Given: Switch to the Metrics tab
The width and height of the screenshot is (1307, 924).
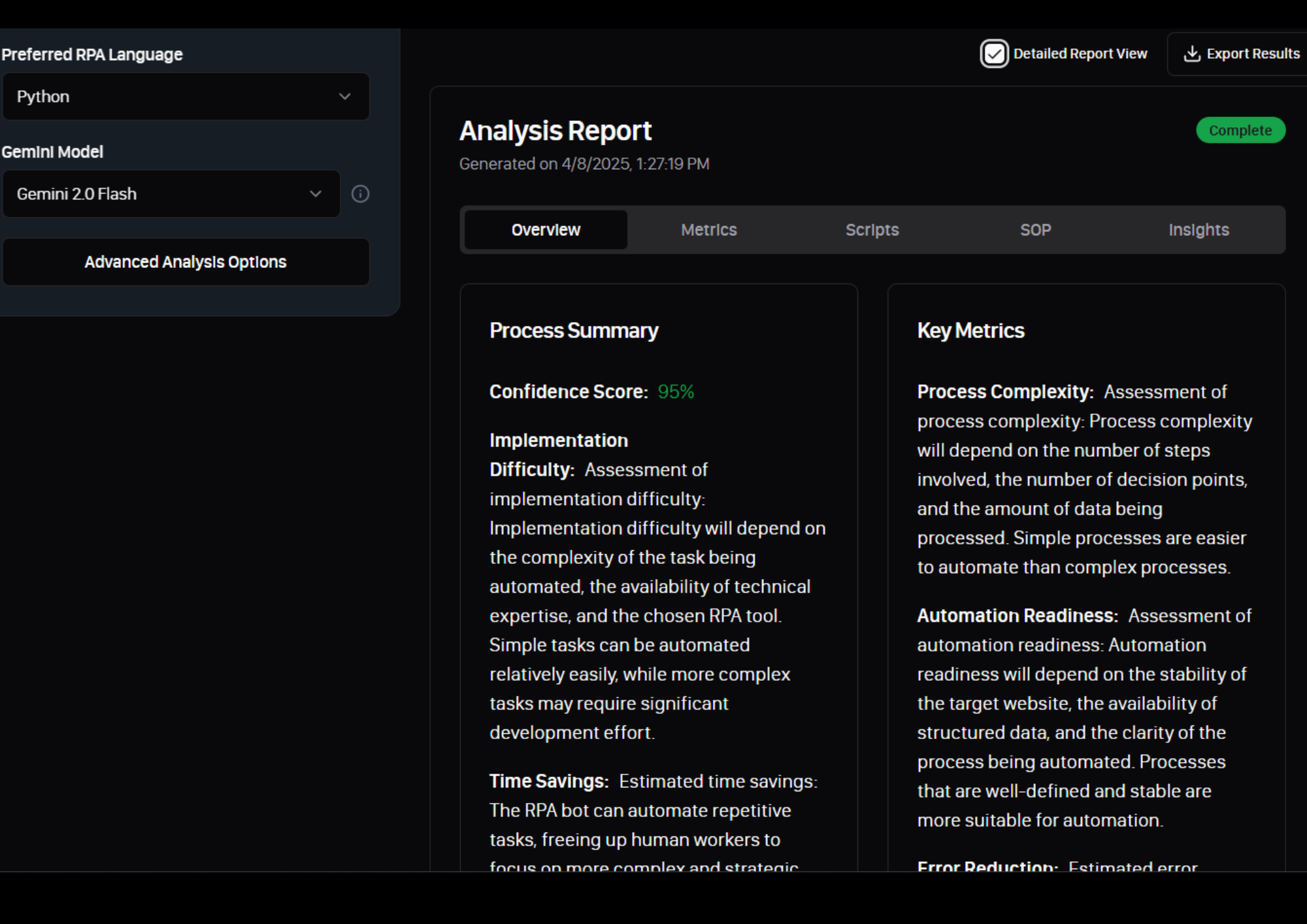Looking at the screenshot, I should point(708,230).
